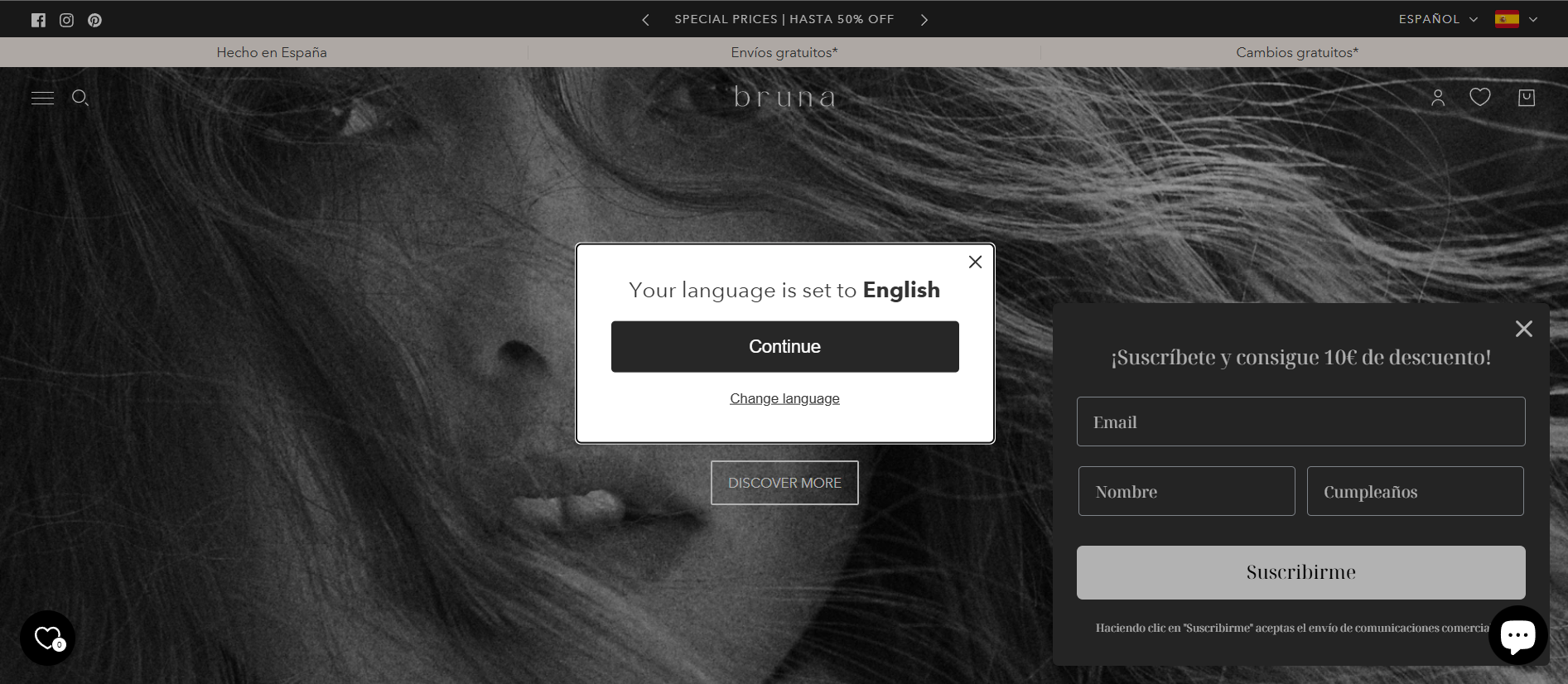The height and width of the screenshot is (684, 1568).
Task: Click the Discover More button
Action: coord(784,483)
